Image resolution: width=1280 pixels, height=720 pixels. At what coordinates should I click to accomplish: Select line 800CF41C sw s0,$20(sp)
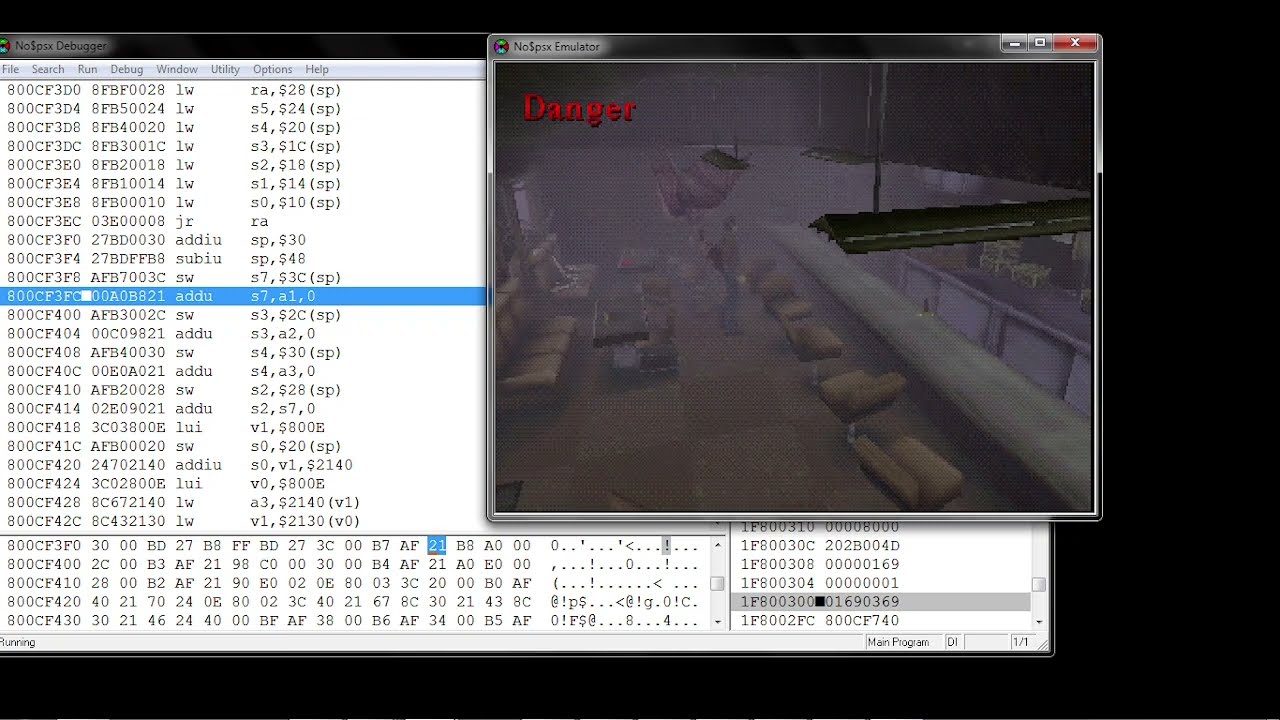[x=243, y=446]
